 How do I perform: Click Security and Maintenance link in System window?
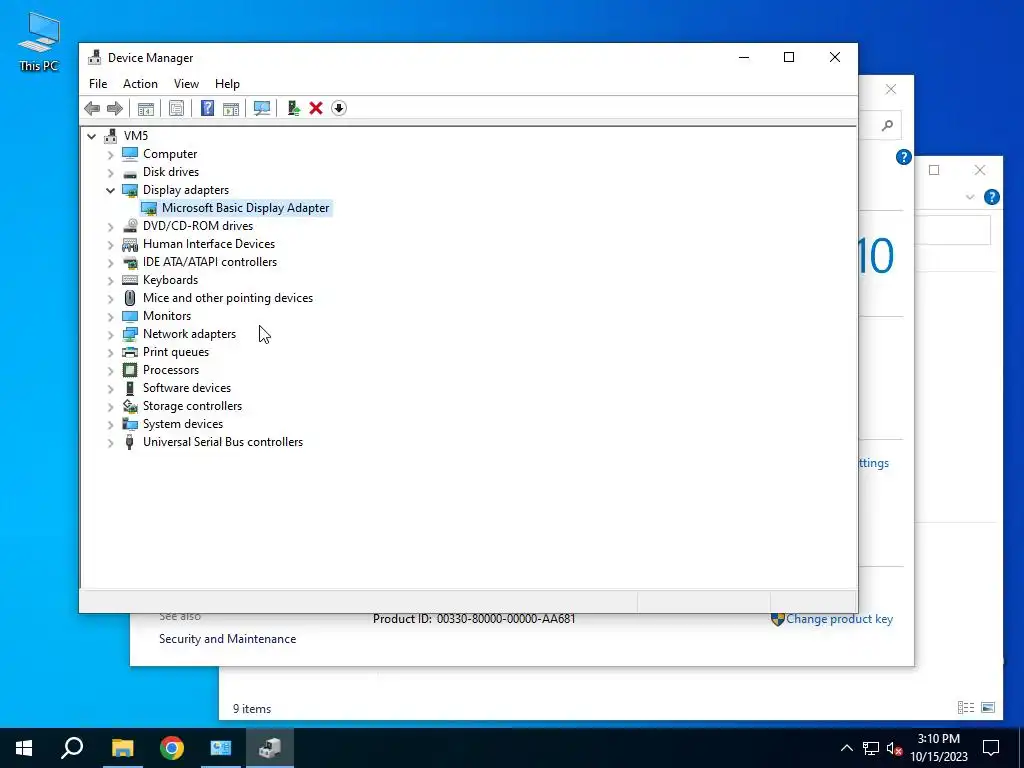[227, 639]
